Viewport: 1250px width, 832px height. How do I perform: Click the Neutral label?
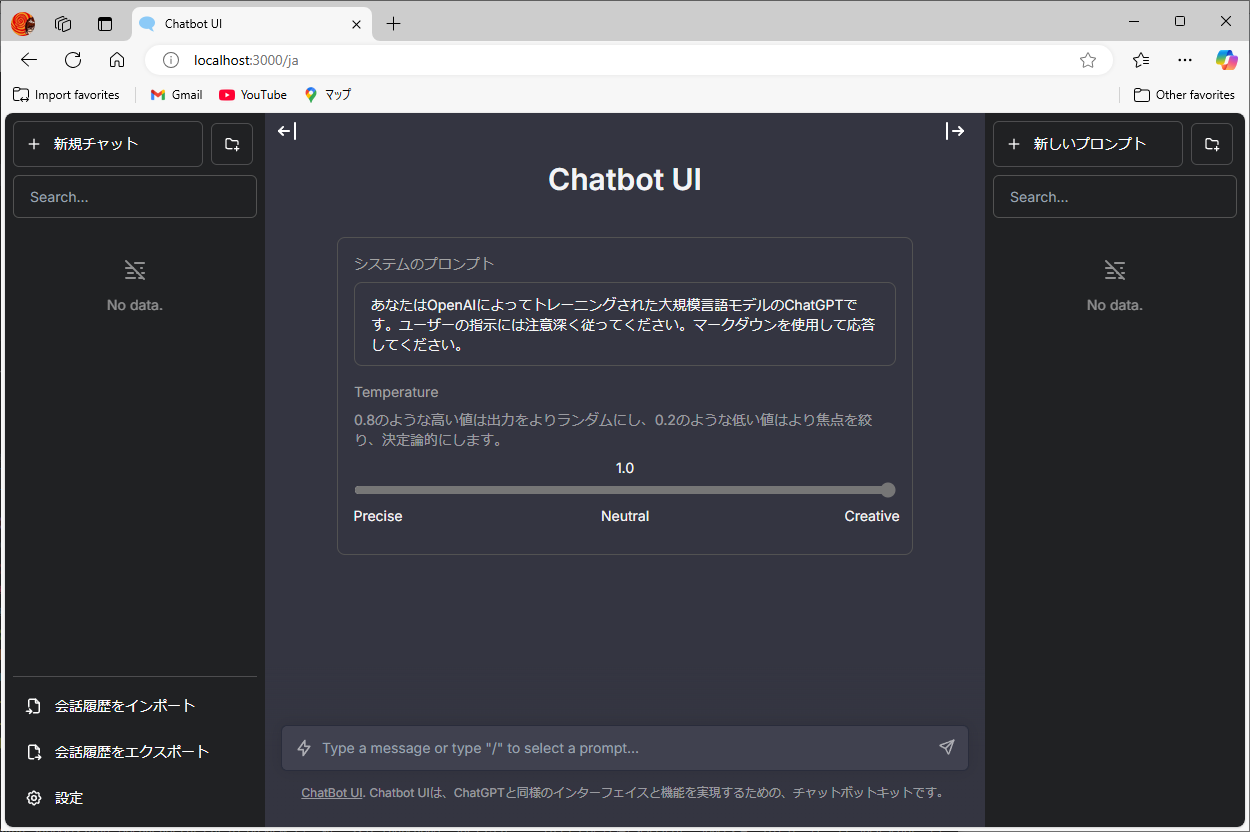click(x=625, y=516)
